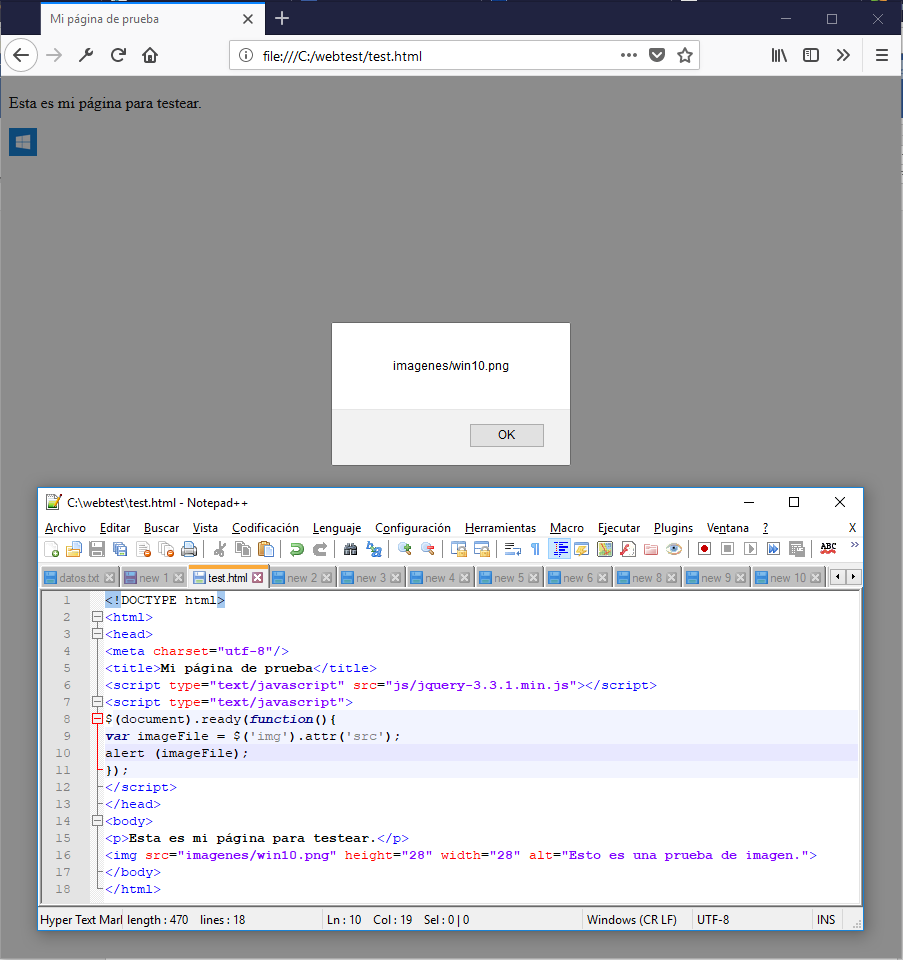Expand hidden Notepad++ toolbar chevron
The height and width of the screenshot is (960, 903).
[855, 544]
